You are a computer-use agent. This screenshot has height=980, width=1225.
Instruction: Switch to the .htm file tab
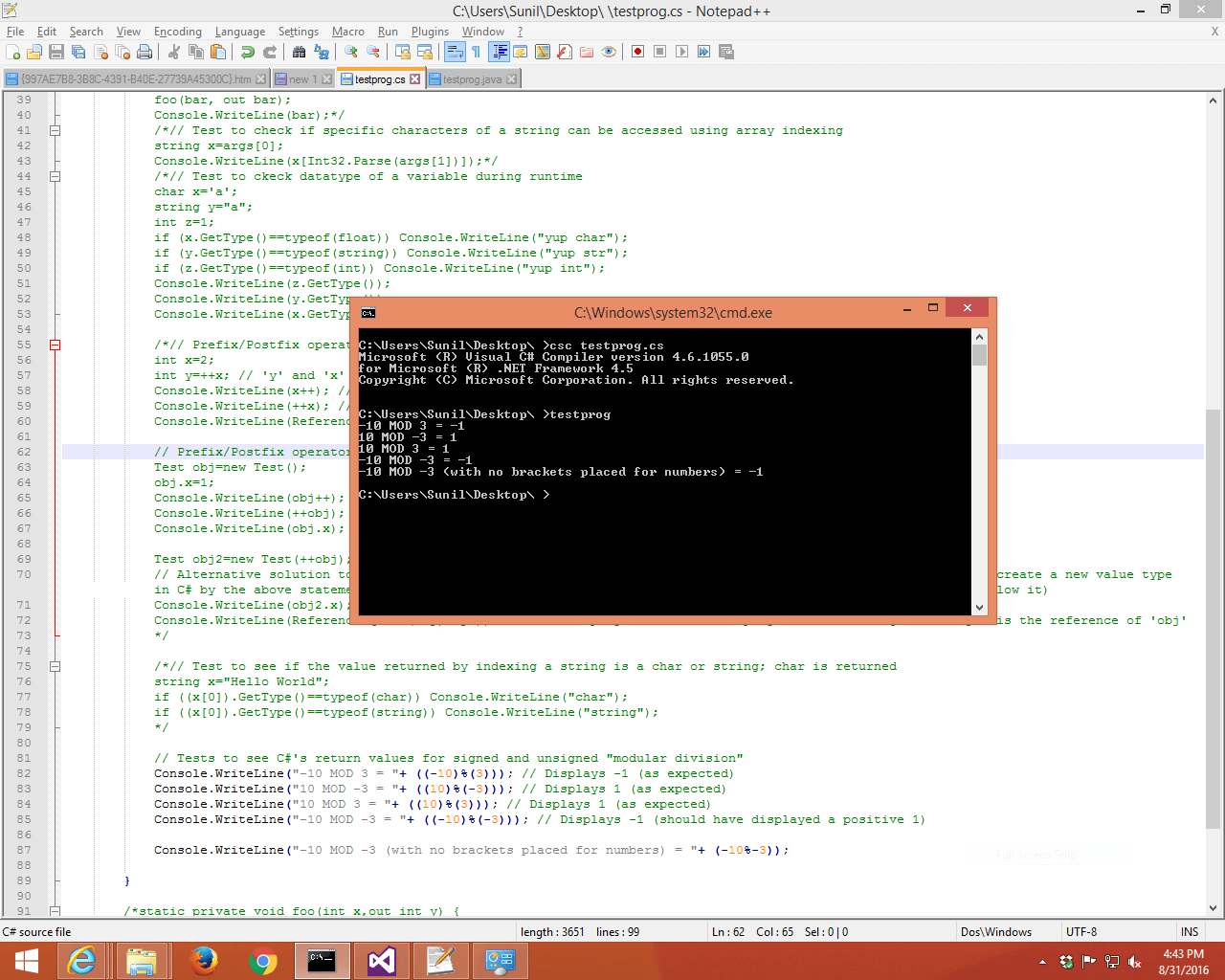(135, 79)
